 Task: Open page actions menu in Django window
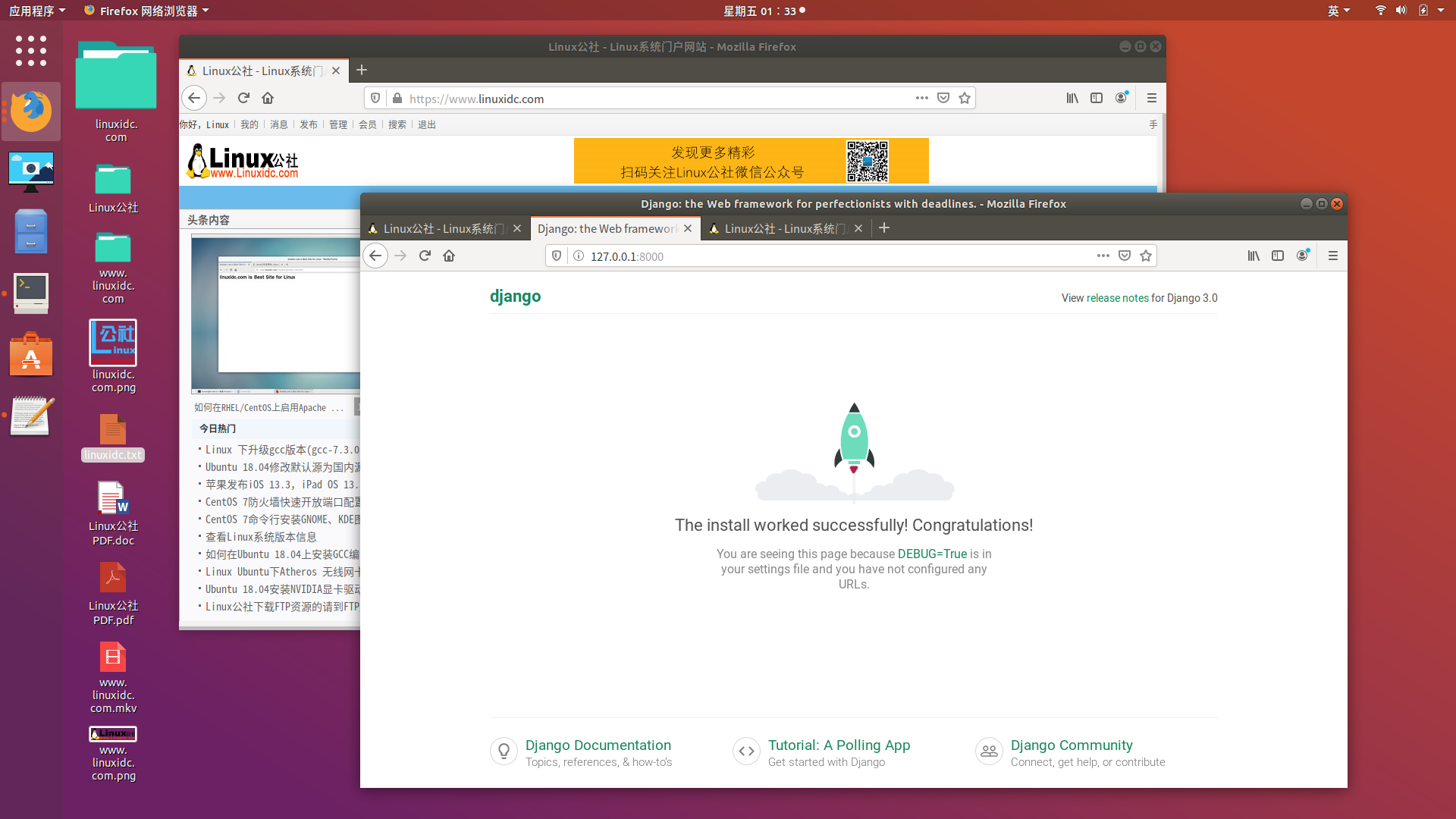coord(1103,256)
